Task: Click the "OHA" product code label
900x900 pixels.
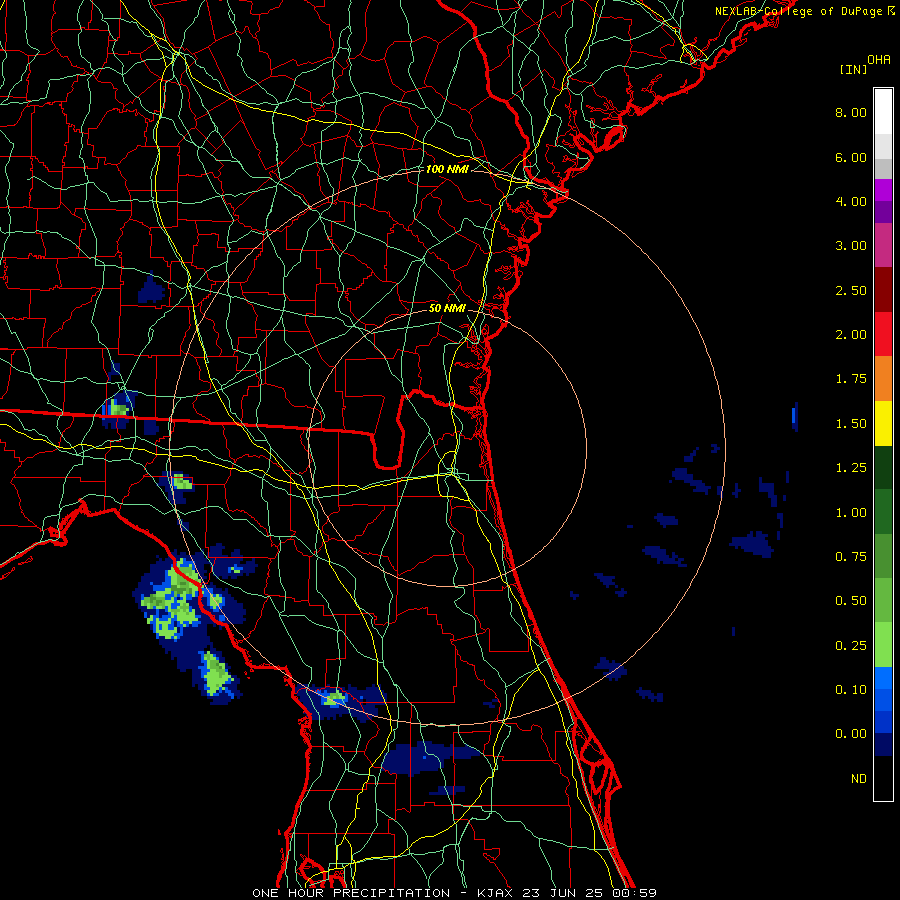Action: point(879,60)
